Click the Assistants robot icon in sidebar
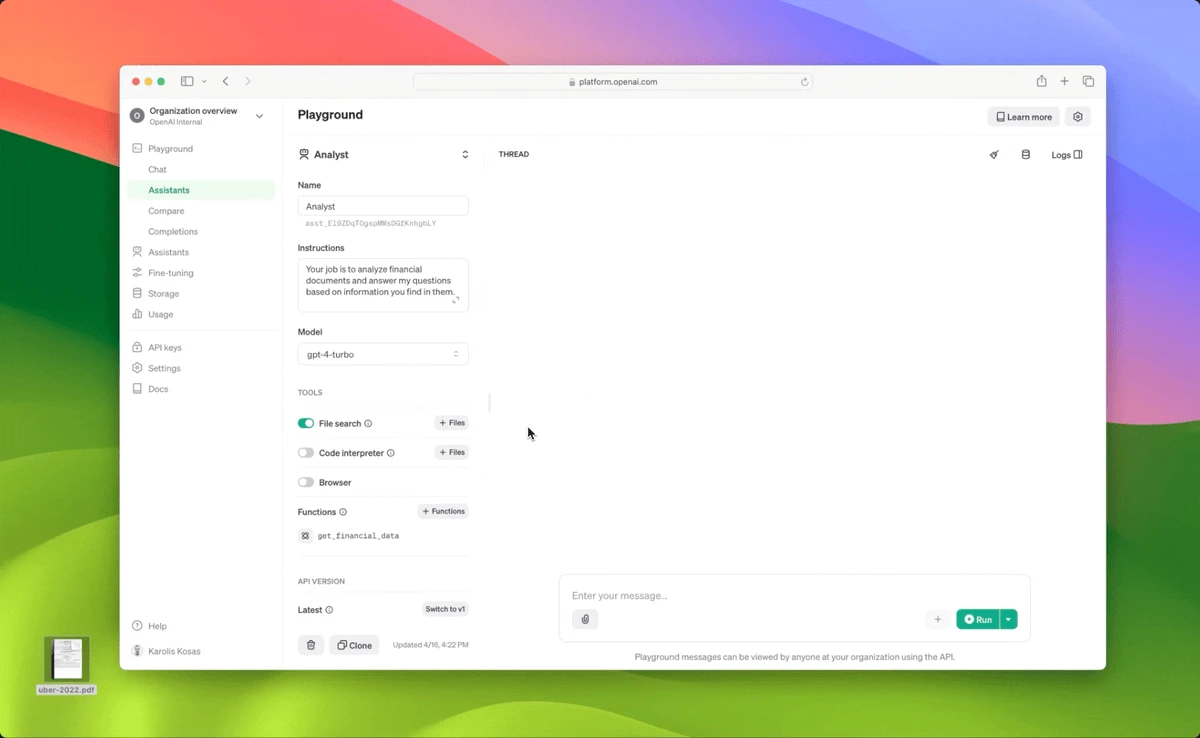The height and width of the screenshot is (738, 1200). point(138,252)
